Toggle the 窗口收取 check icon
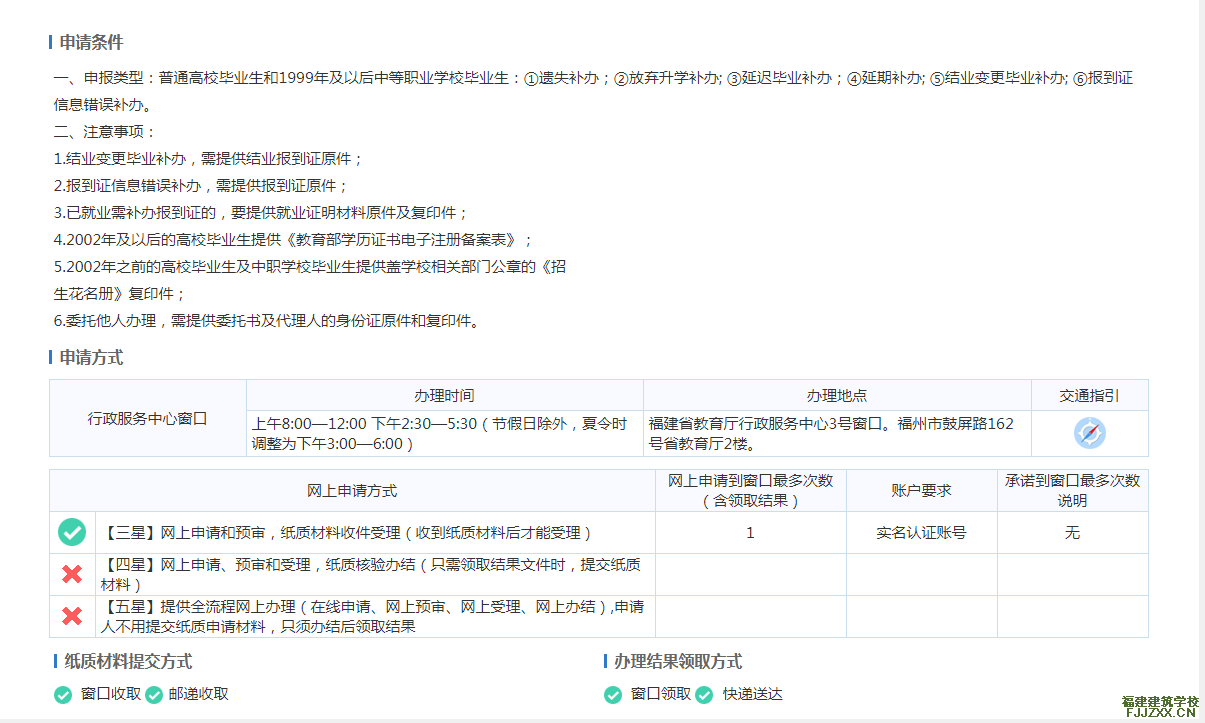The height and width of the screenshot is (723, 1205). [63, 694]
